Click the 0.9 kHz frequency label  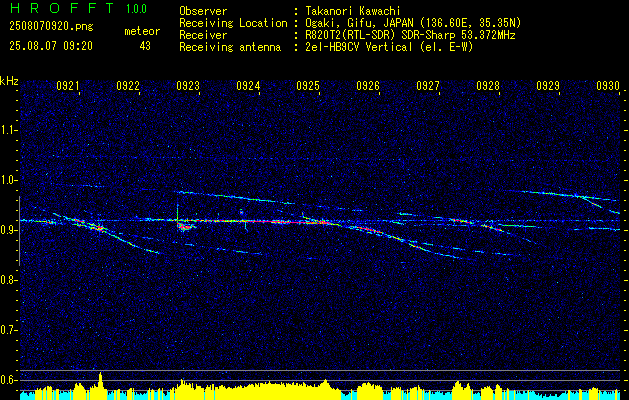(8, 230)
